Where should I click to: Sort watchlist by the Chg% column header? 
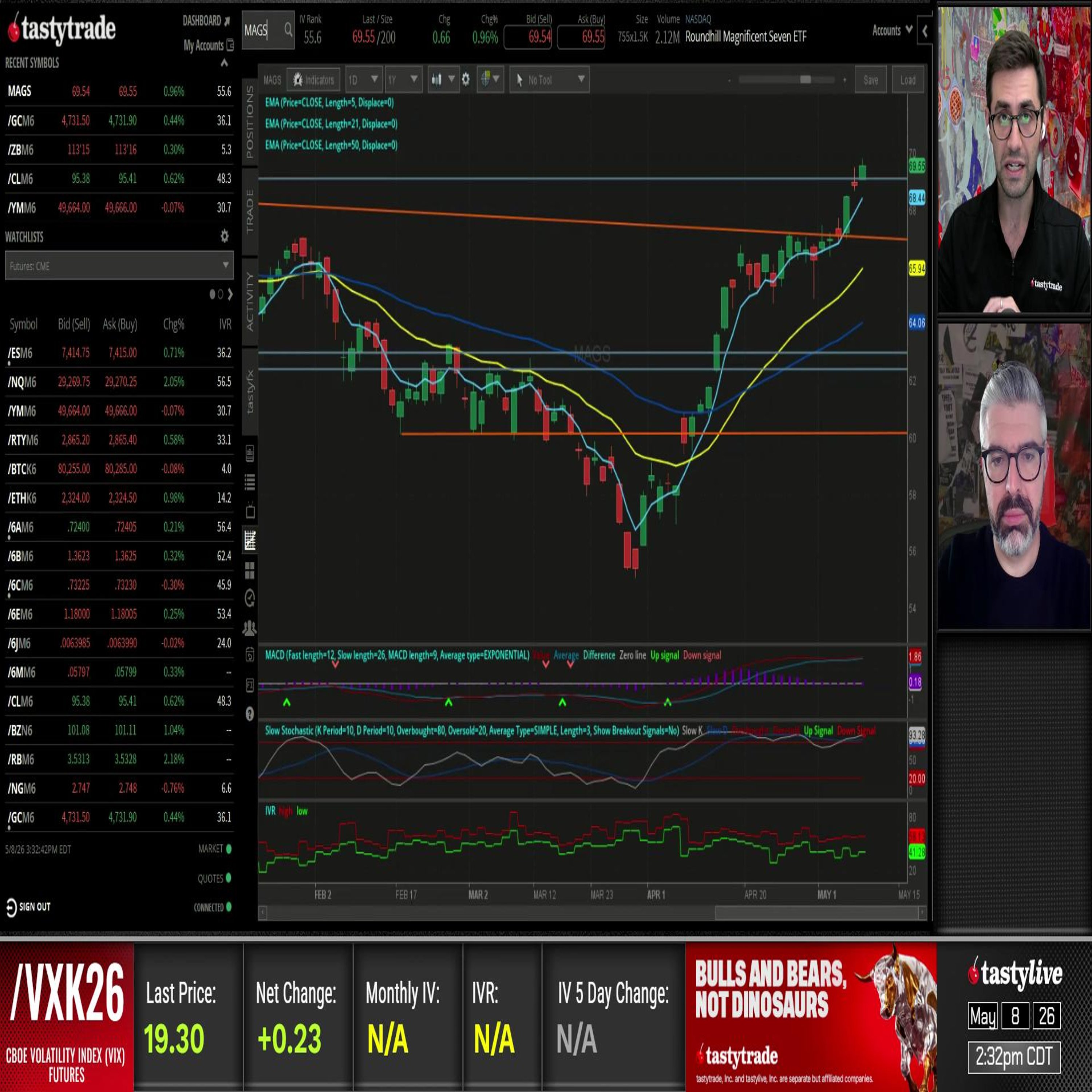(174, 324)
